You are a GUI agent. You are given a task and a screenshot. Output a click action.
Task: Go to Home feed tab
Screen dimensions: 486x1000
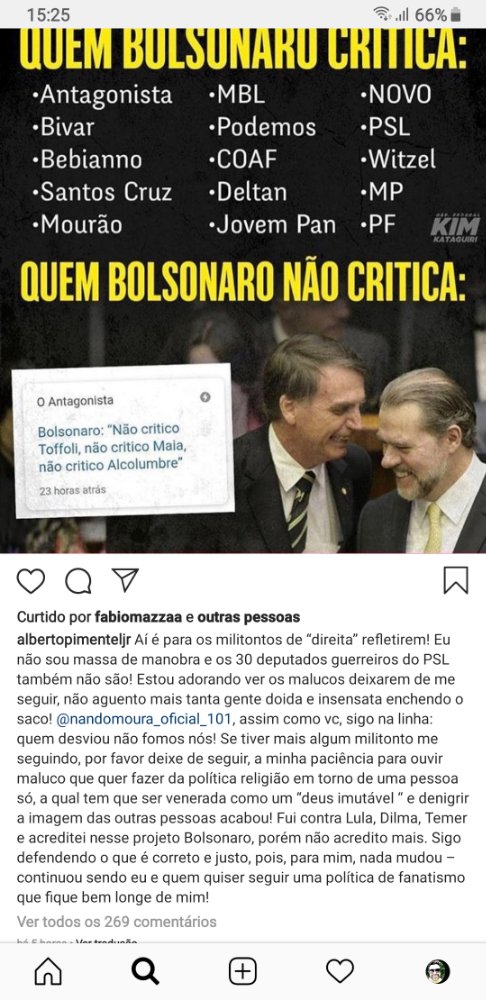48,971
